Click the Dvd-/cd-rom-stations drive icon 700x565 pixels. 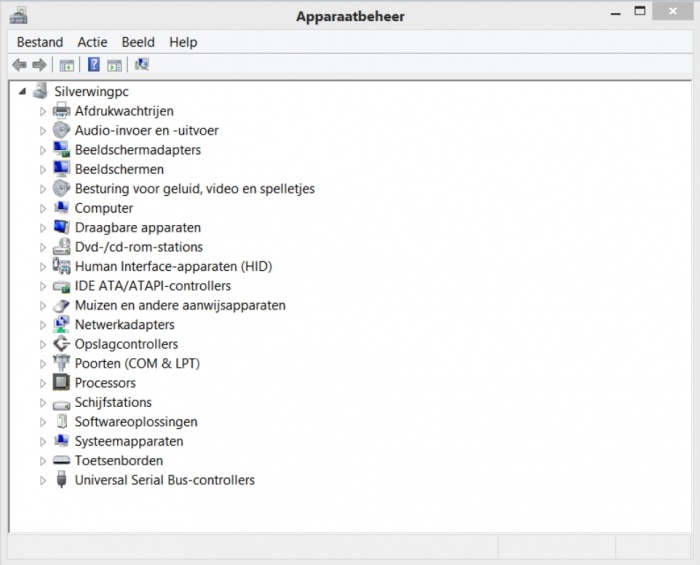pyautogui.click(x=61, y=247)
